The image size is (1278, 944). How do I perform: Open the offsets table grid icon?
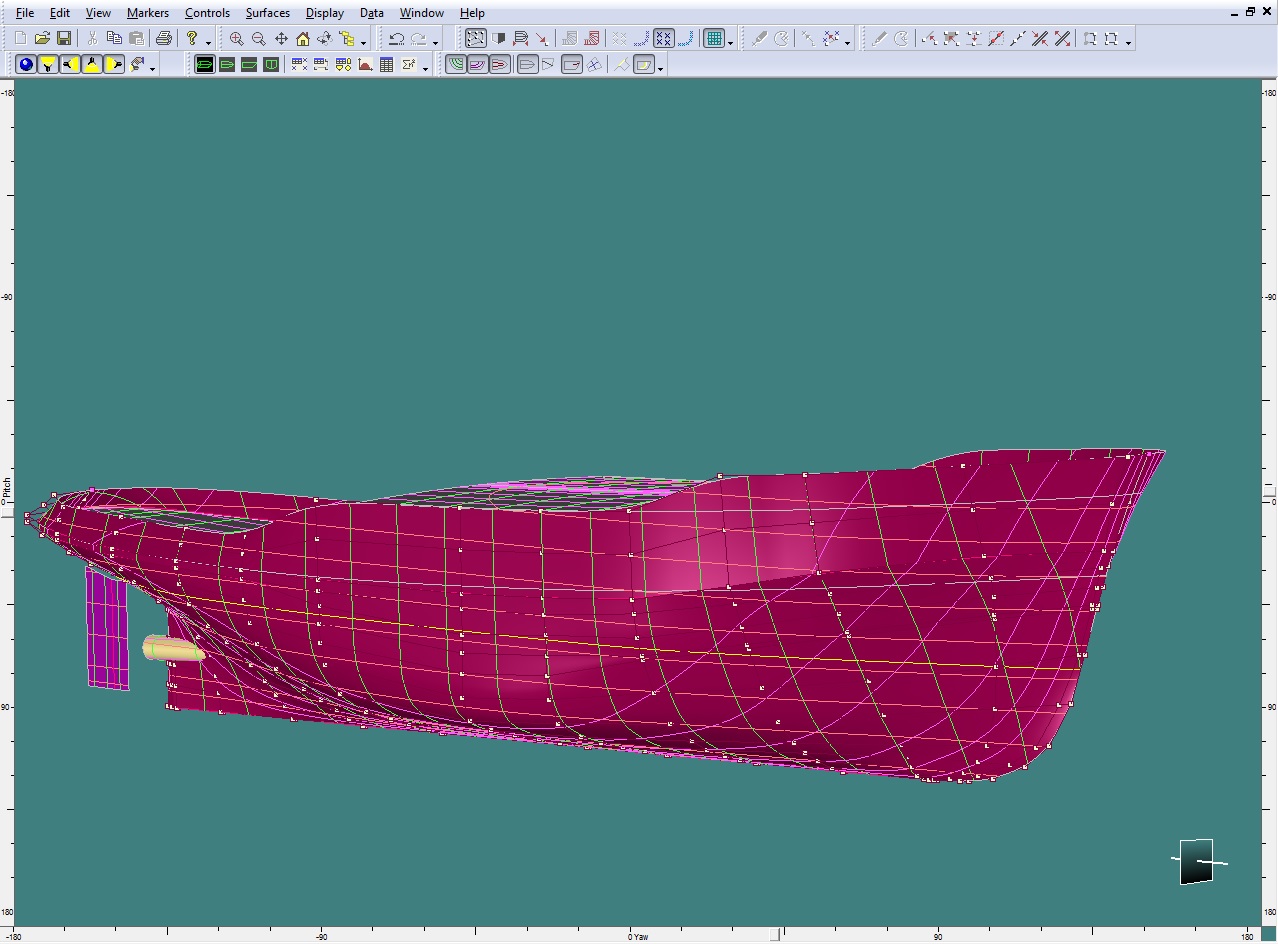coord(387,65)
